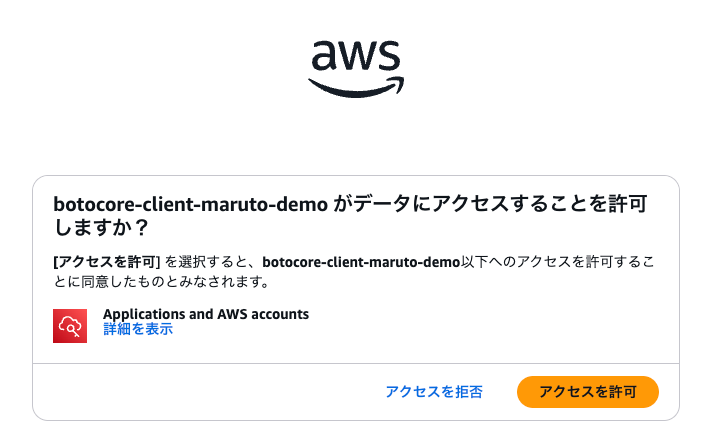This screenshot has height=445, width=709.
Task: Click bold botocore-client-maruto-demo in description paragraph
Action: pyautogui.click(x=361, y=262)
